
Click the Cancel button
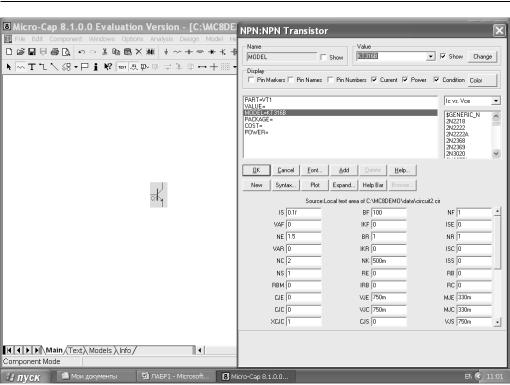tap(286, 170)
